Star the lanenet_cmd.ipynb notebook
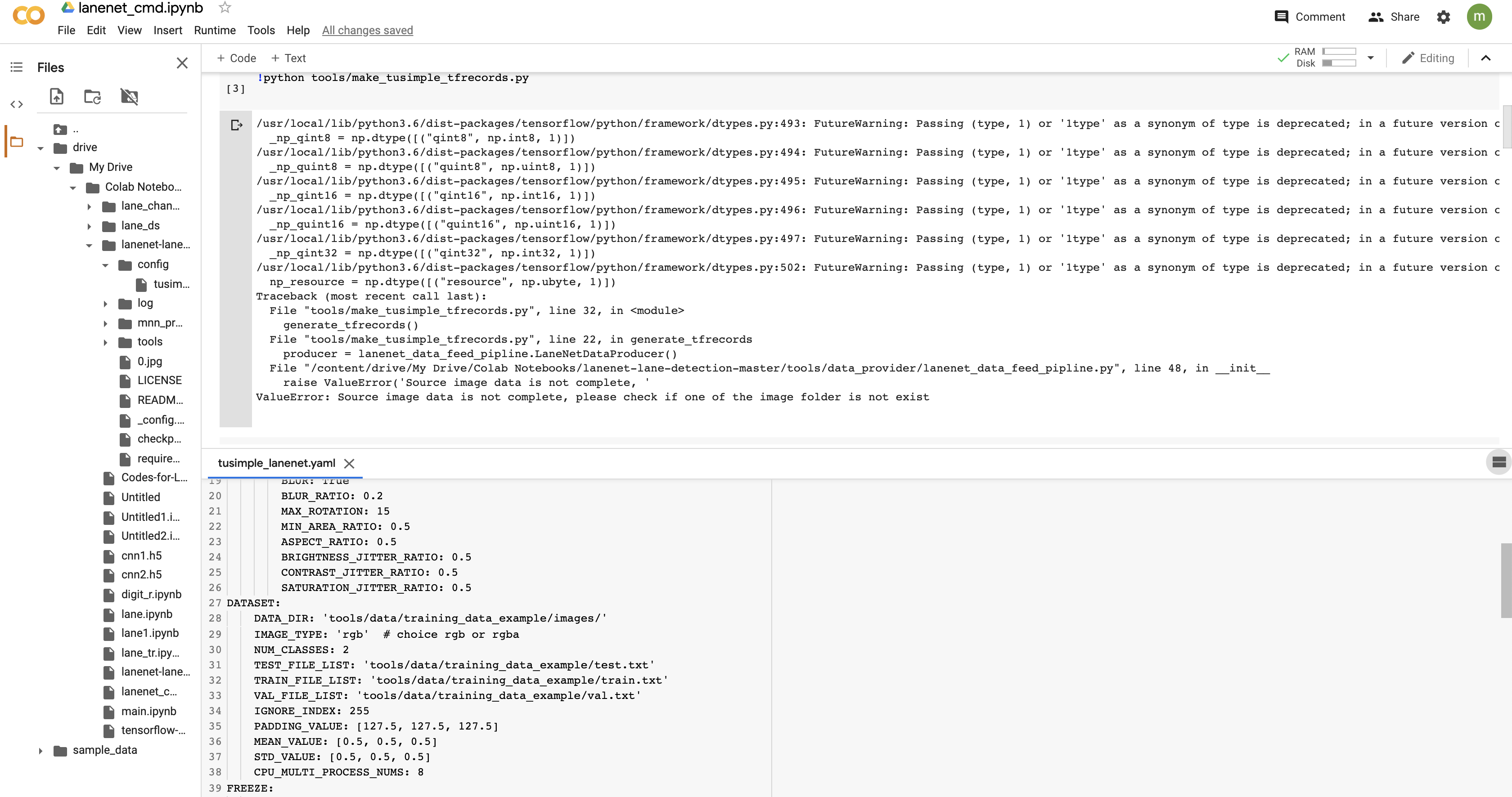 [x=225, y=8]
